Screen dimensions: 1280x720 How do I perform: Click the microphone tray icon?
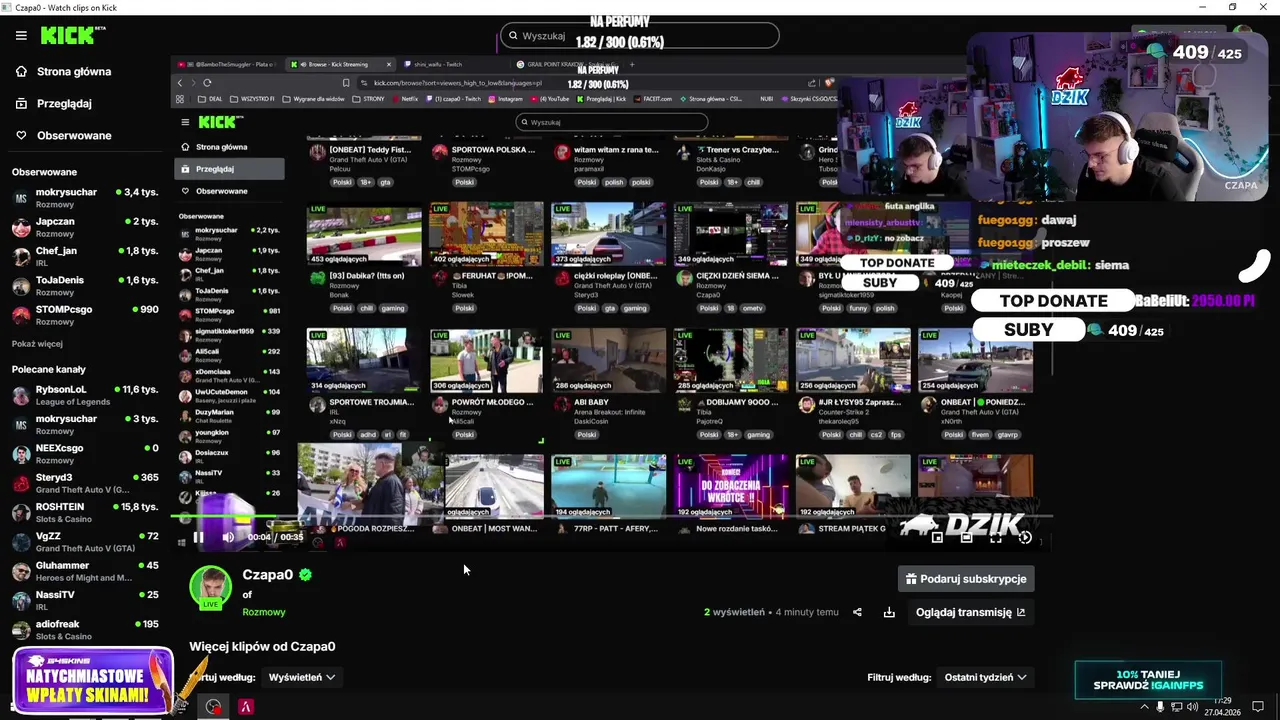pyautogui.click(x=1160, y=707)
